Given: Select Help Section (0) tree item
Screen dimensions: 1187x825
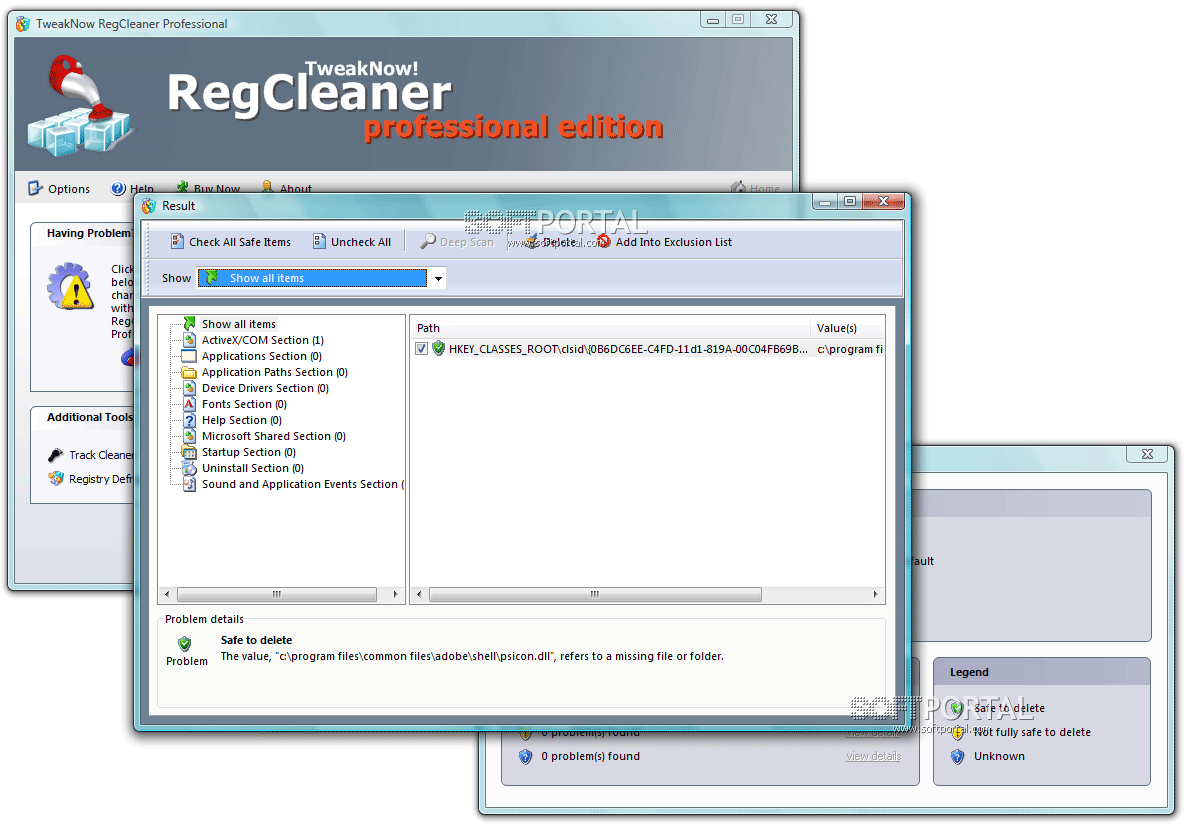Looking at the screenshot, I should click(241, 420).
